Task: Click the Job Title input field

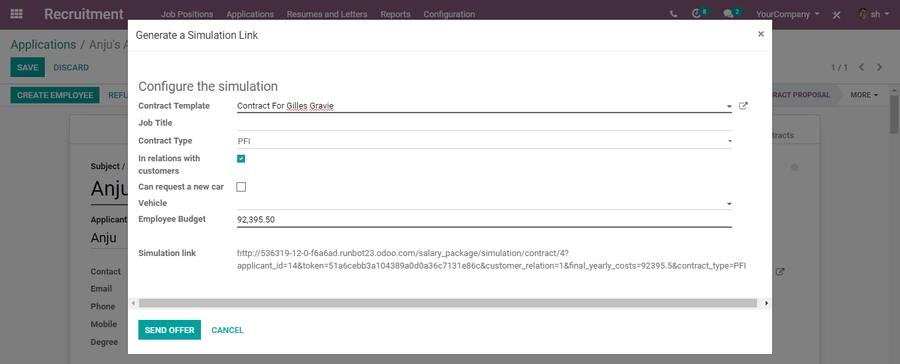Action: click(484, 123)
